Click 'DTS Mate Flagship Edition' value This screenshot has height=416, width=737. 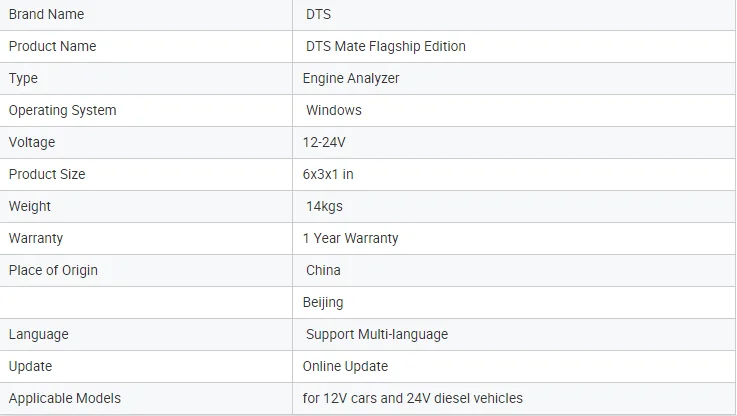tap(385, 46)
